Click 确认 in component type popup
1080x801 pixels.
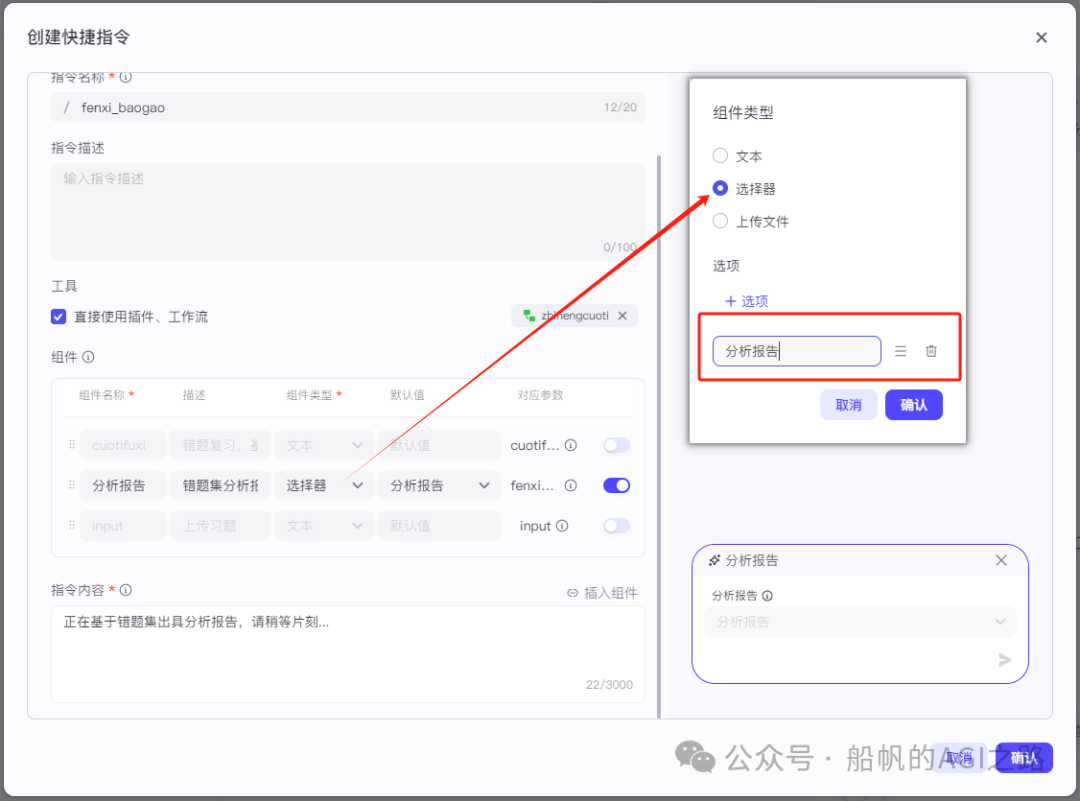coord(914,405)
